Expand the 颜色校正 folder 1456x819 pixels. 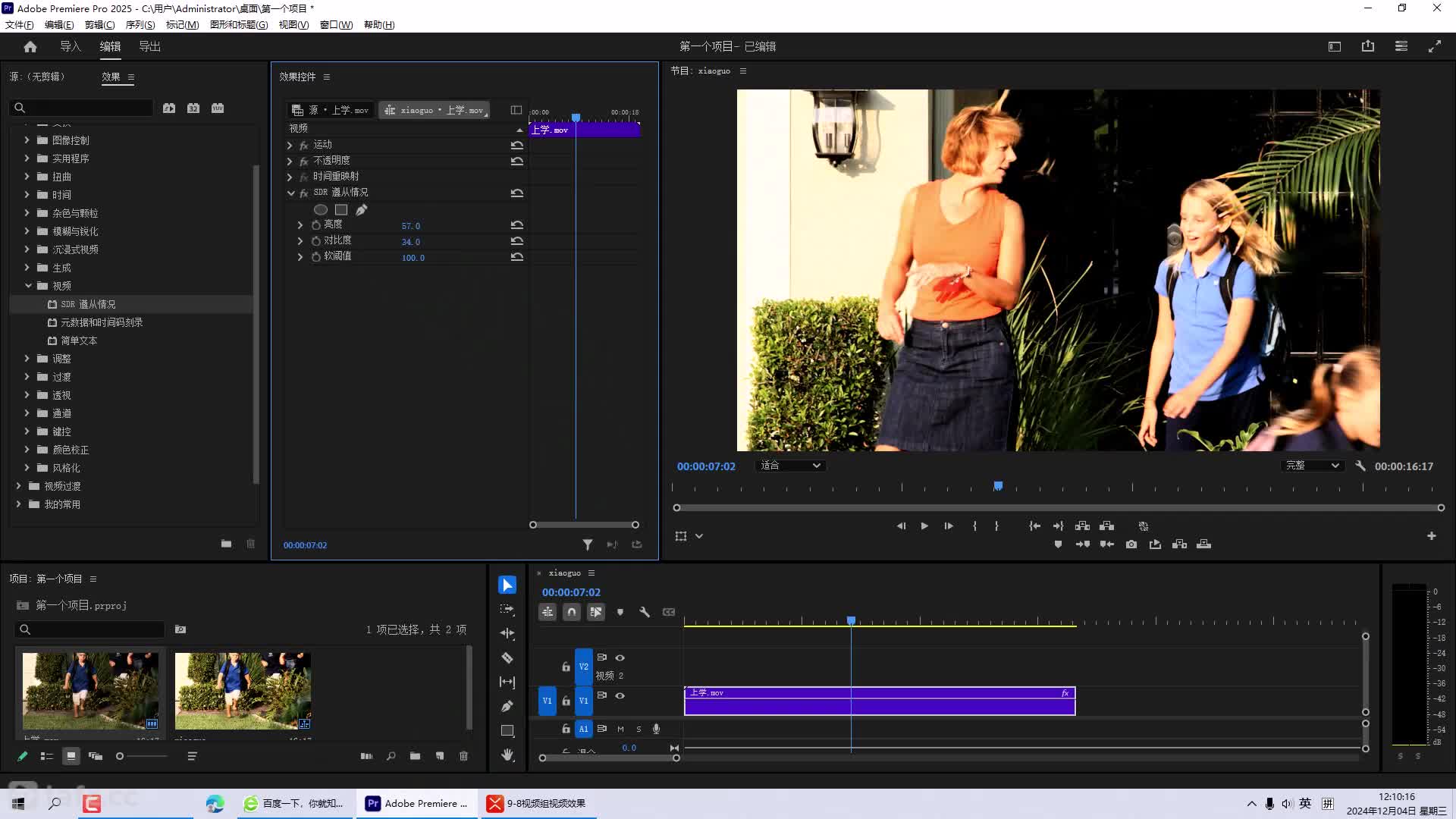[x=27, y=450]
